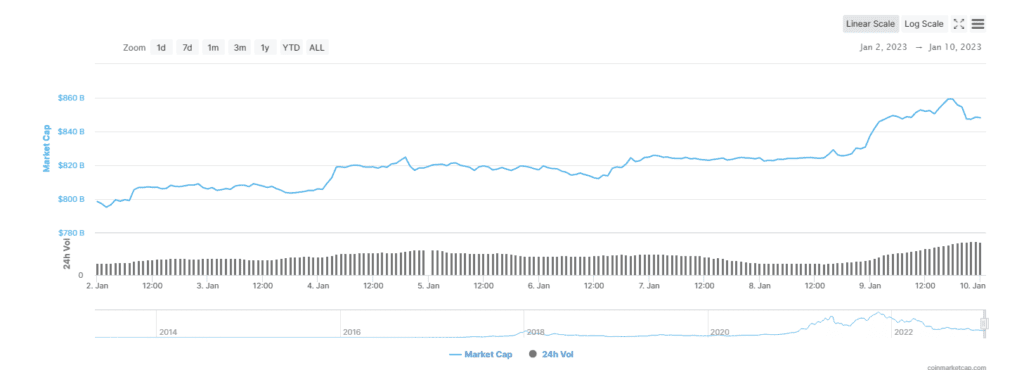Select 1y zoom range

point(265,48)
